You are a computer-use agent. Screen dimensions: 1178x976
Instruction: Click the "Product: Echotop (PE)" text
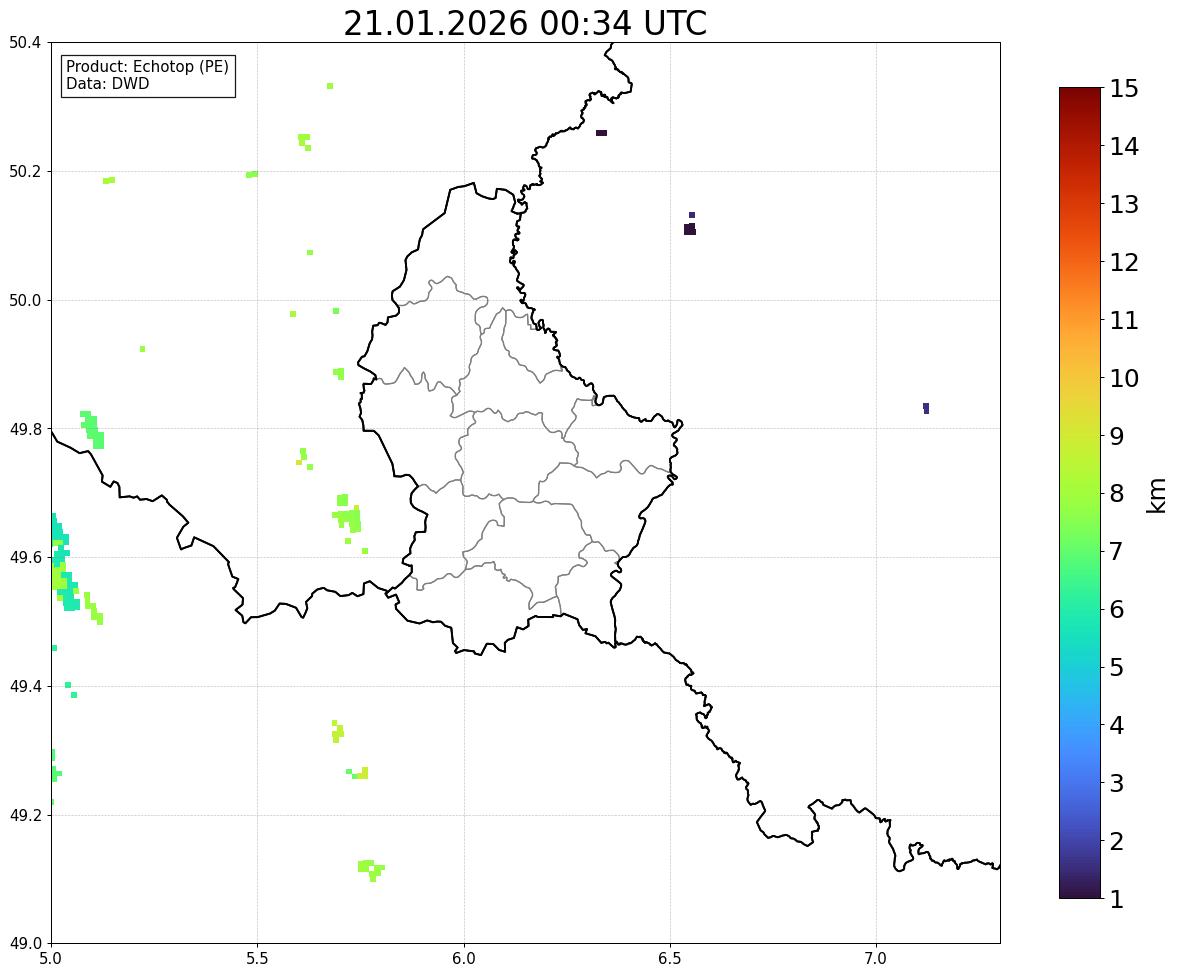pos(147,66)
